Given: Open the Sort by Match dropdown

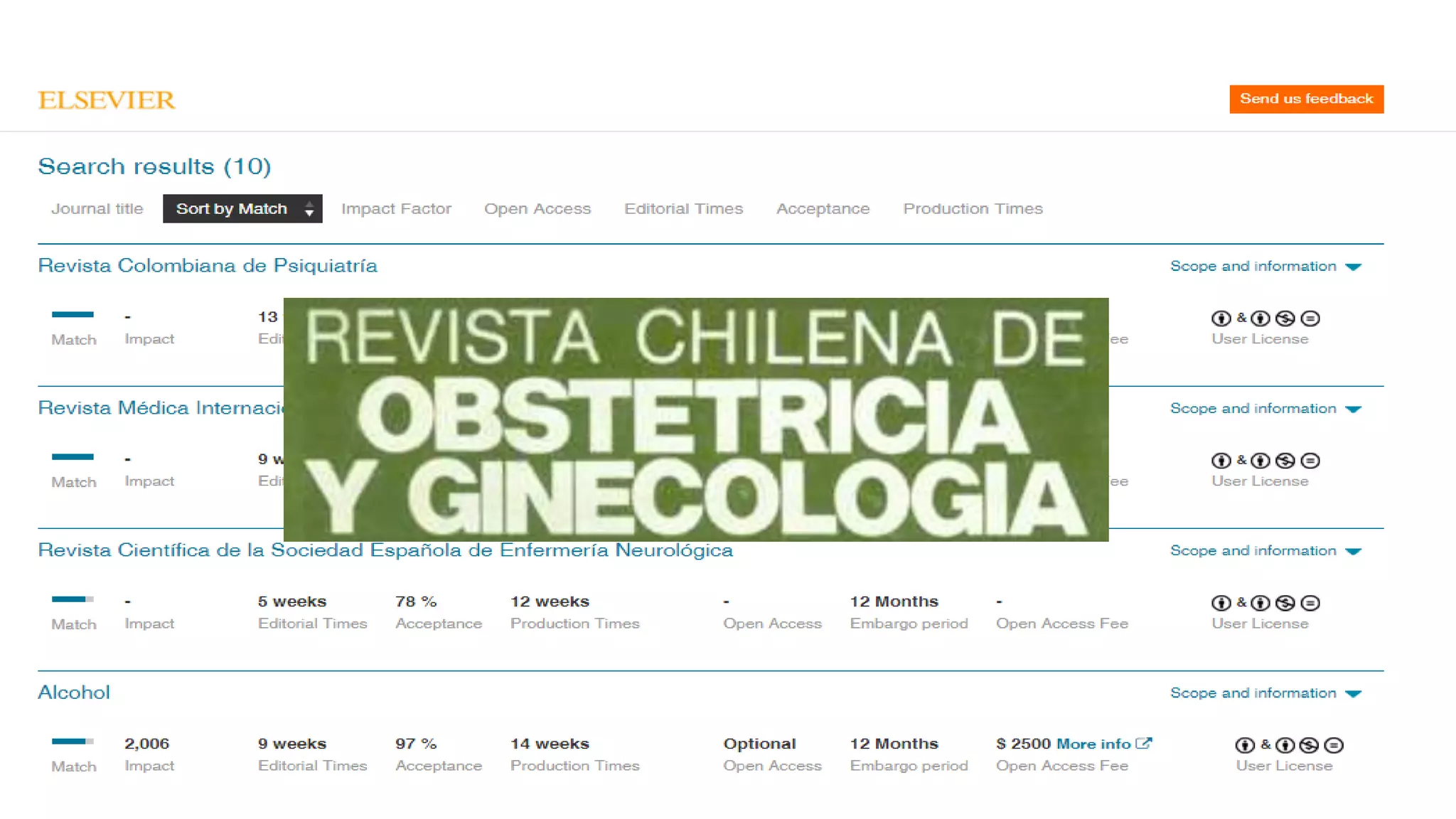Looking at the screenshot, I should point(242,208).
